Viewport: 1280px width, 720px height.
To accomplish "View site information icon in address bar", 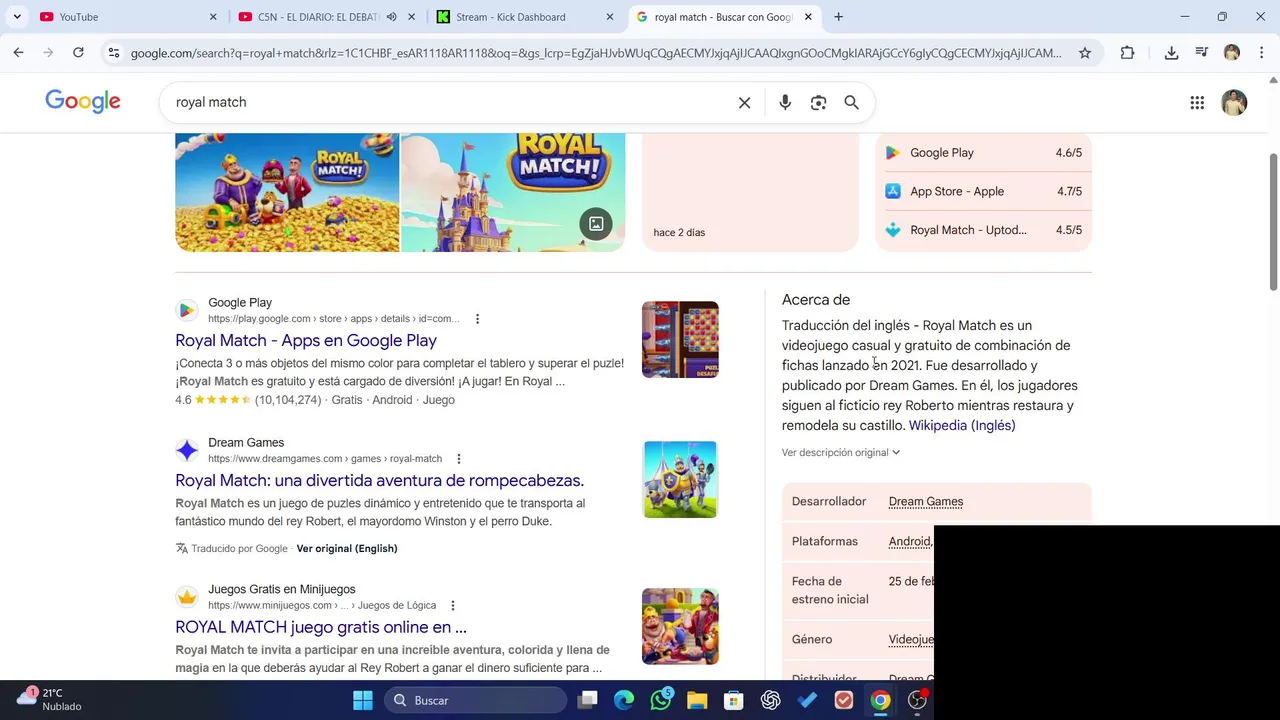I will [113, 53].
